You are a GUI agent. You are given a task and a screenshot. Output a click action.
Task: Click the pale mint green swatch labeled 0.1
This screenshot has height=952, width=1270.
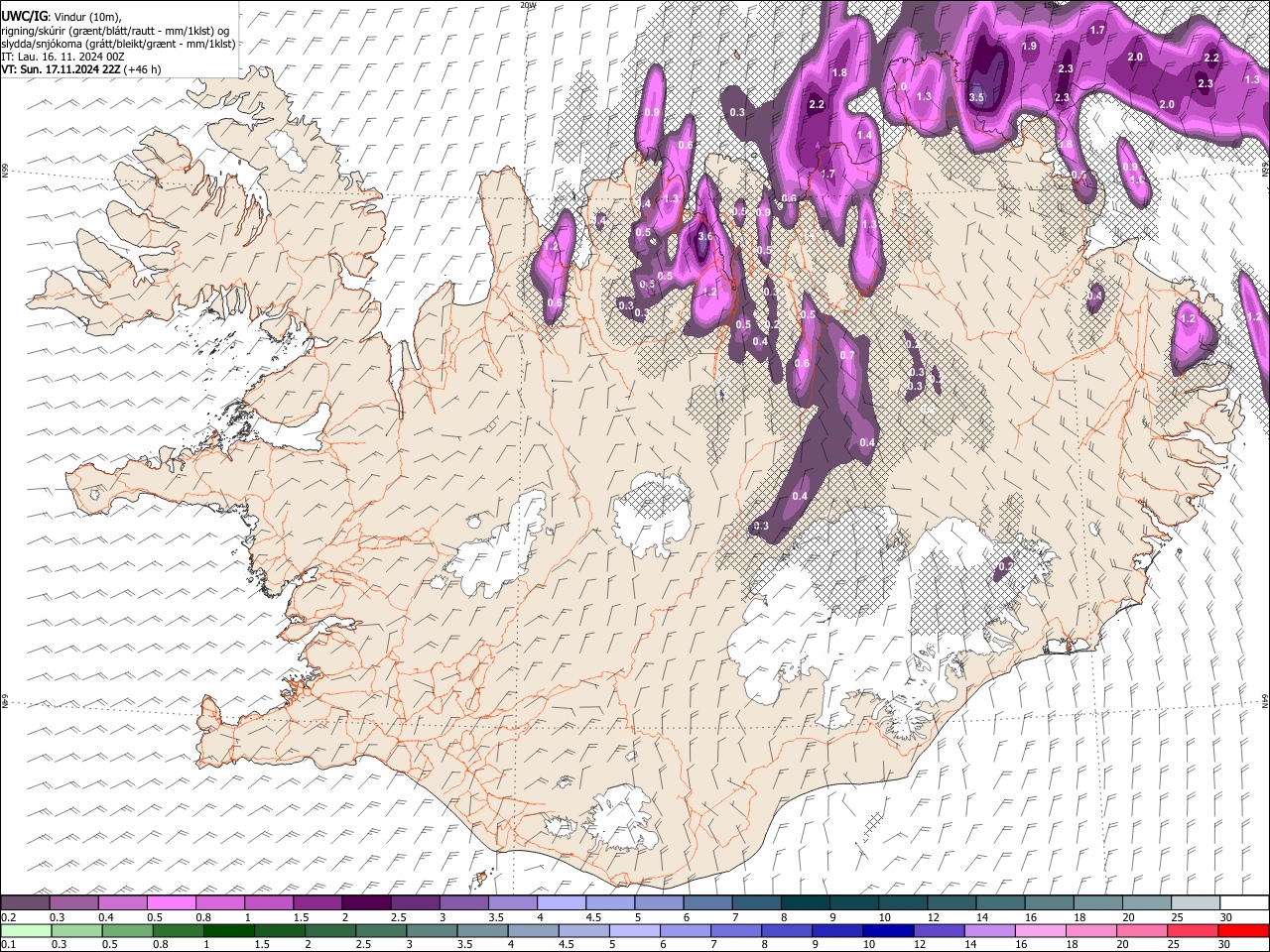(25, 930)
